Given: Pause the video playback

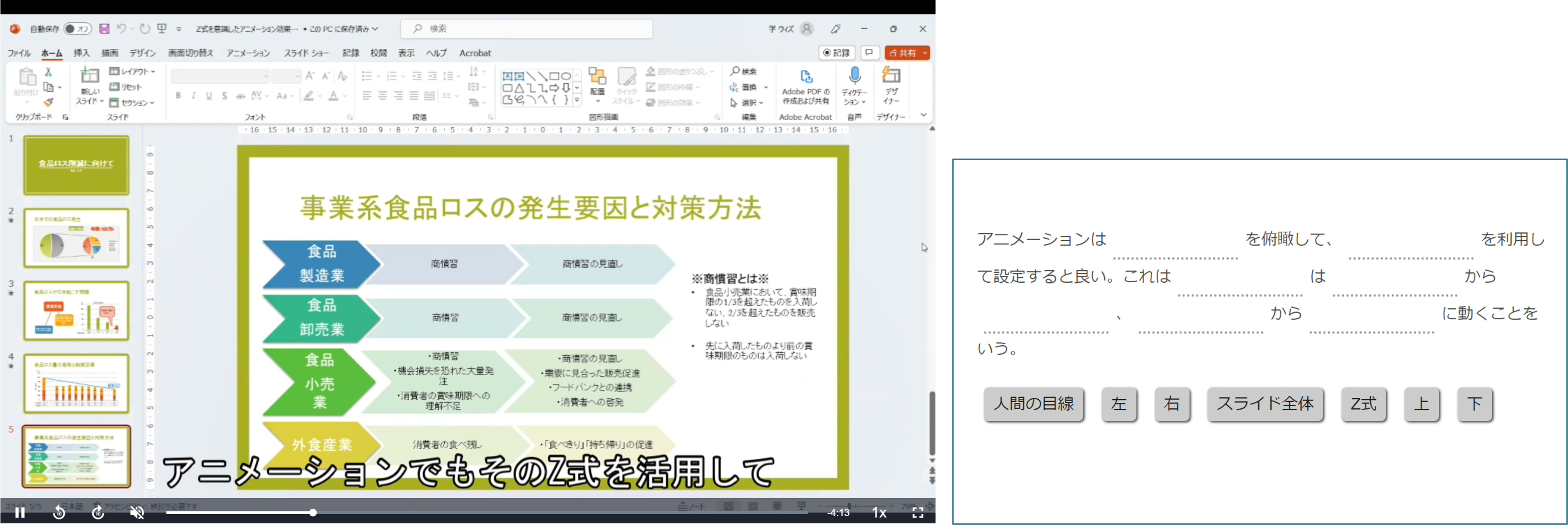Looking at the screenshot, I should [x=20, y=513].
